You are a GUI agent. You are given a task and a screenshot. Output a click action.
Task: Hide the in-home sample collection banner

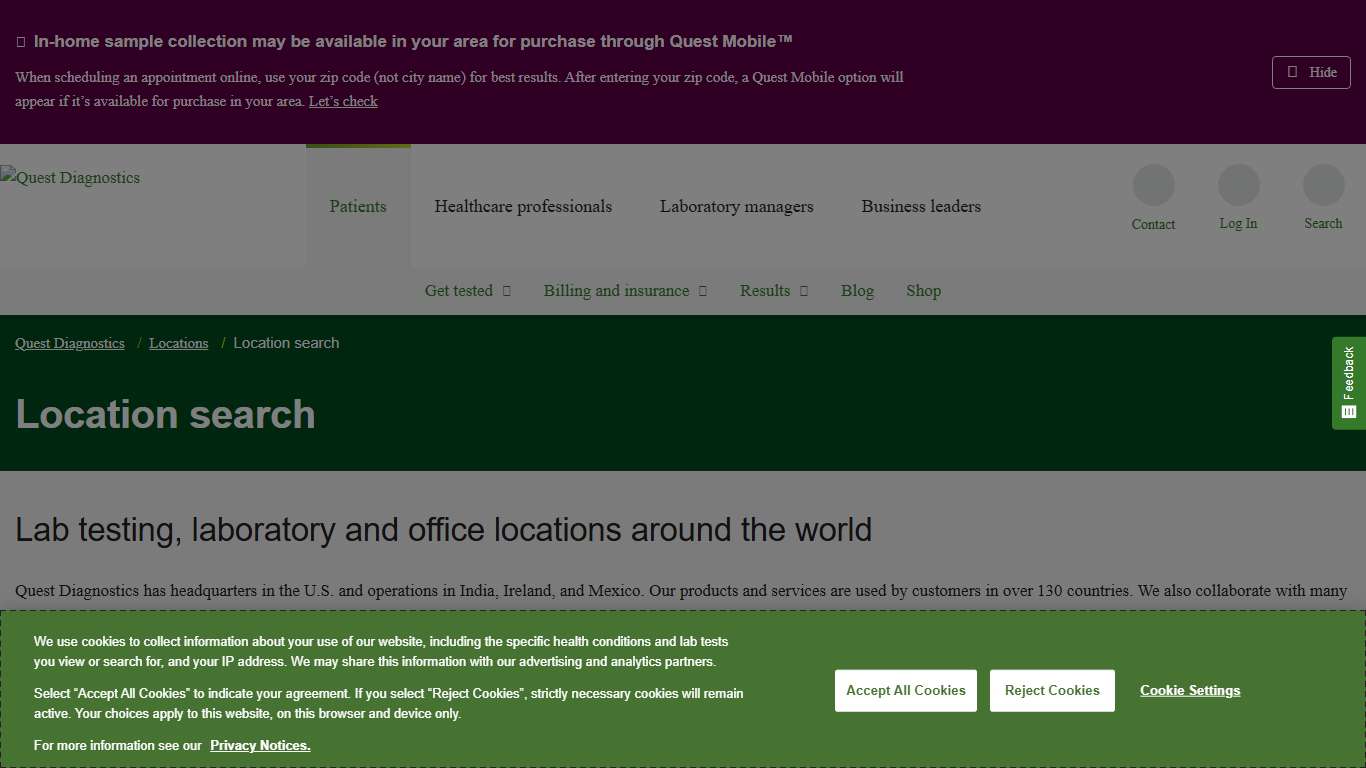(x=1311, y=72)
